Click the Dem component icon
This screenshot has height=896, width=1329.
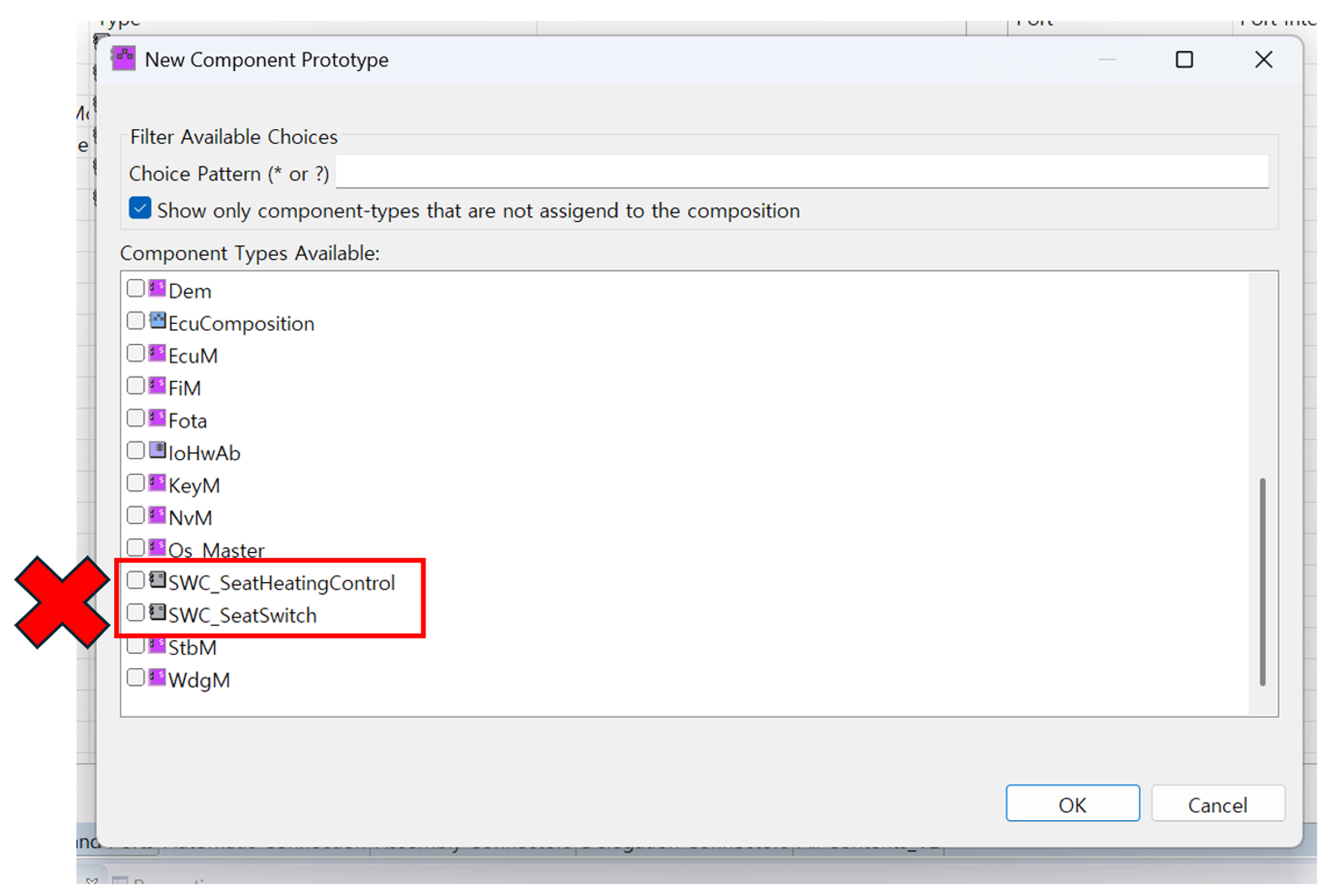[x=157, y=289]
